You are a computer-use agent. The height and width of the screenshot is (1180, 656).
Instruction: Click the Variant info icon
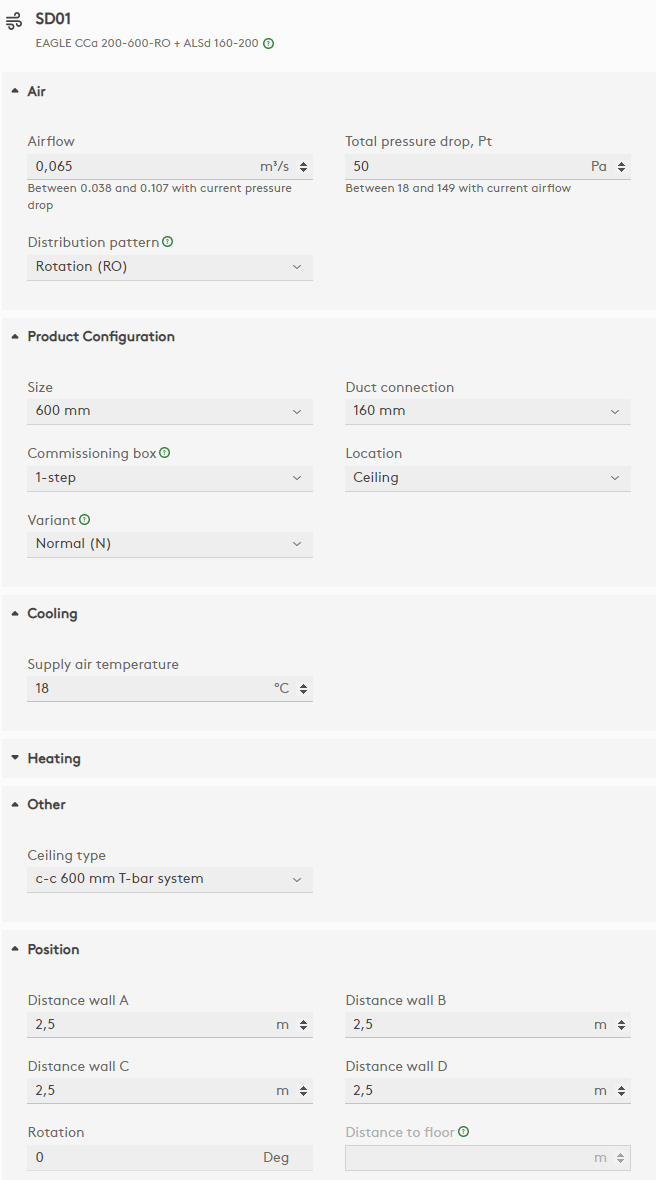(85, 520)
